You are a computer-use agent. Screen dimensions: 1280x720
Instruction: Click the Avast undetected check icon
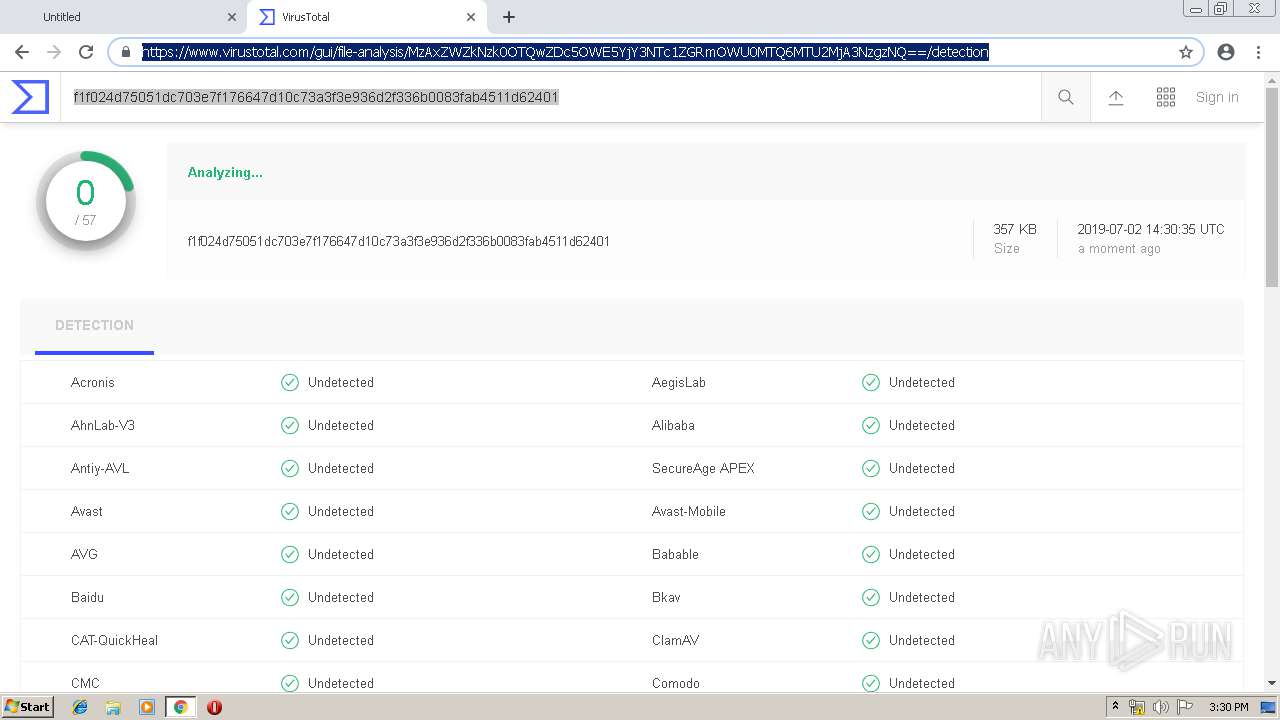290,511
